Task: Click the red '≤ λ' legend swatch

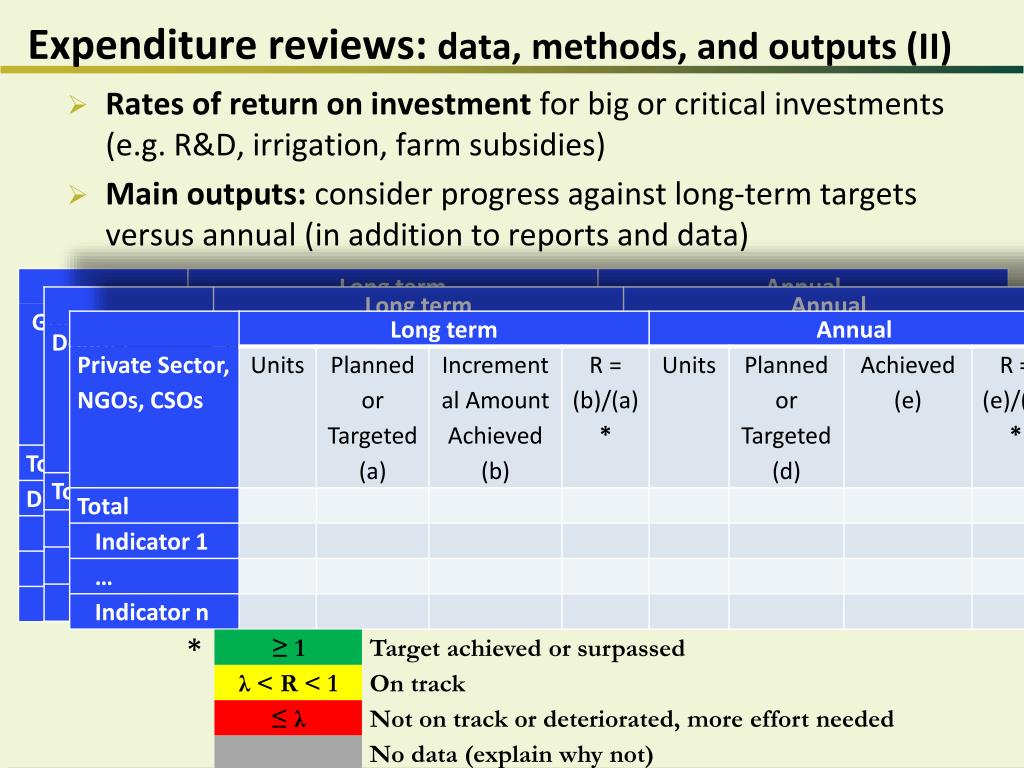Action: coord(288,718)
